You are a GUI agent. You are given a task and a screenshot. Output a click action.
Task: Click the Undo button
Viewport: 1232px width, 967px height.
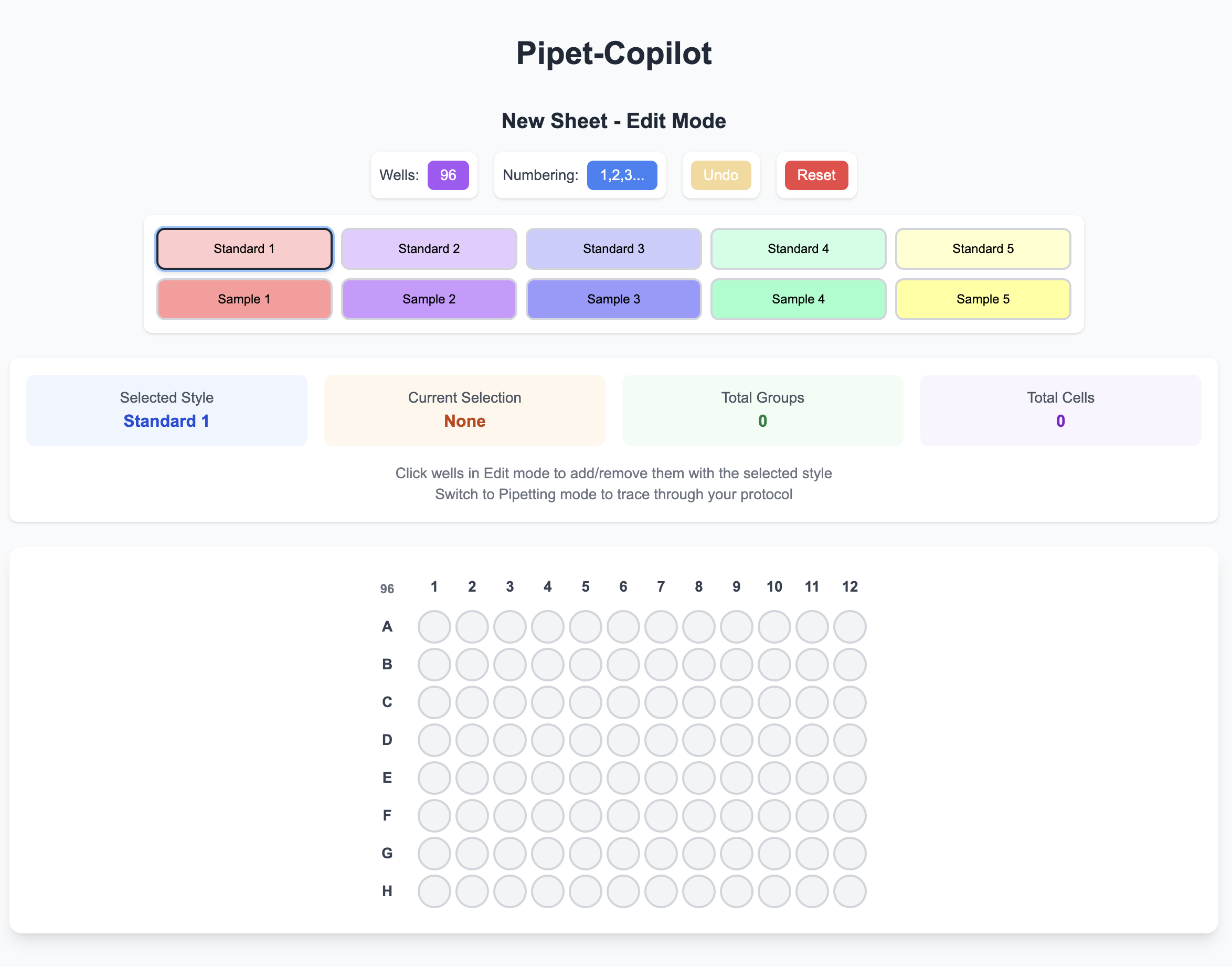tap(720, 175)
